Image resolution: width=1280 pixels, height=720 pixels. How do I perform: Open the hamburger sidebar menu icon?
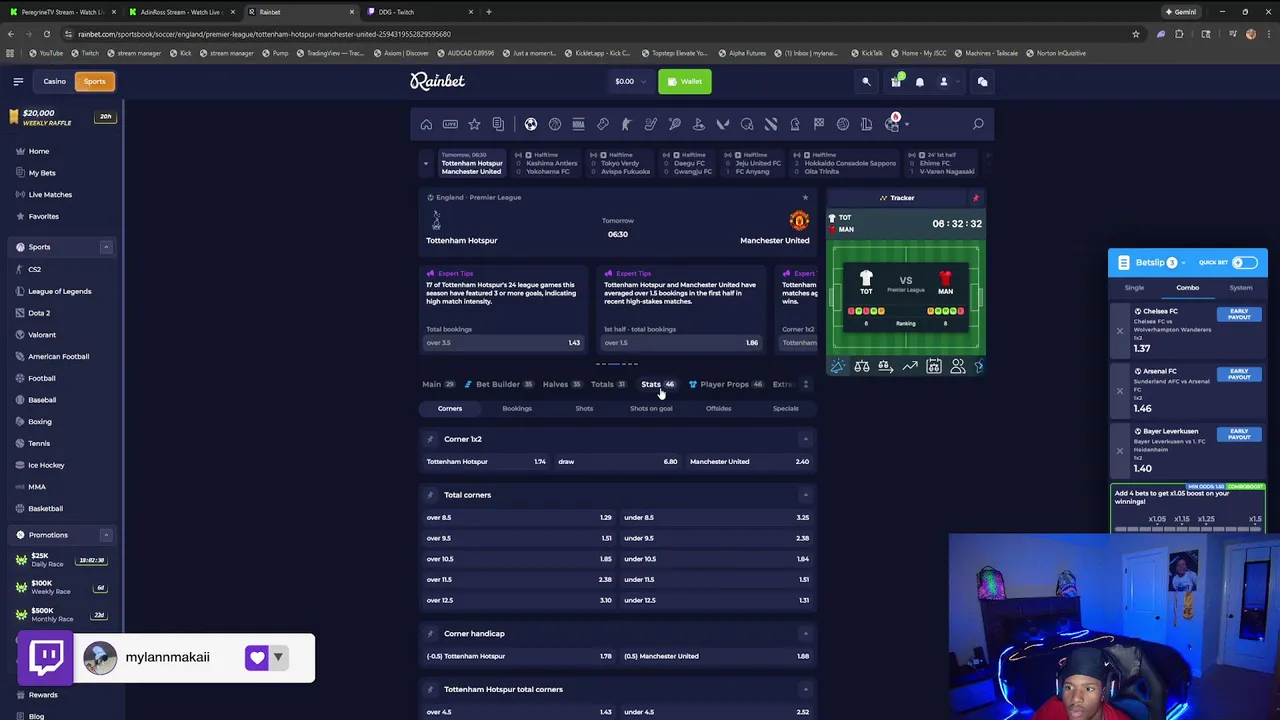coord(18,81)
